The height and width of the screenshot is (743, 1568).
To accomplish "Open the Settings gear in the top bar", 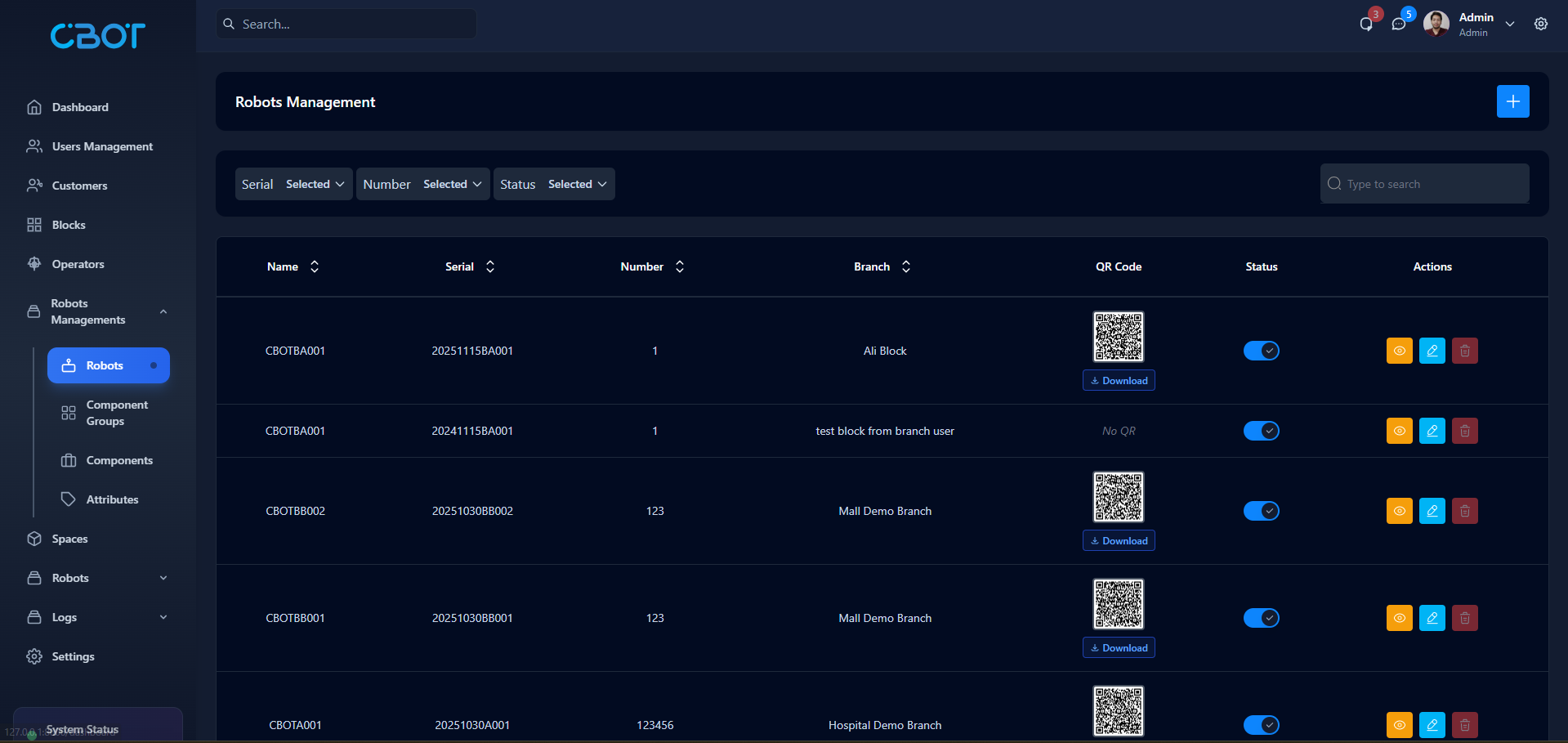I will (x=1541, y=24).
